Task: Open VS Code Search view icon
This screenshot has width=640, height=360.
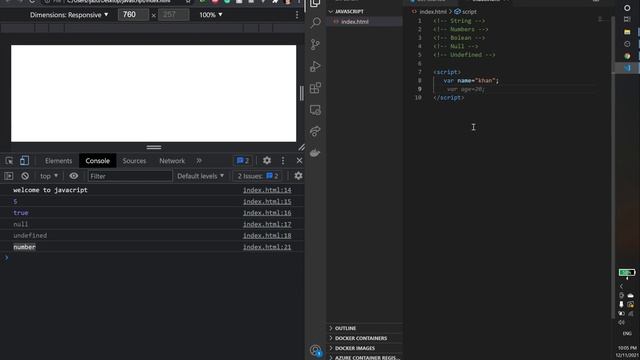Action: [315, 22]
